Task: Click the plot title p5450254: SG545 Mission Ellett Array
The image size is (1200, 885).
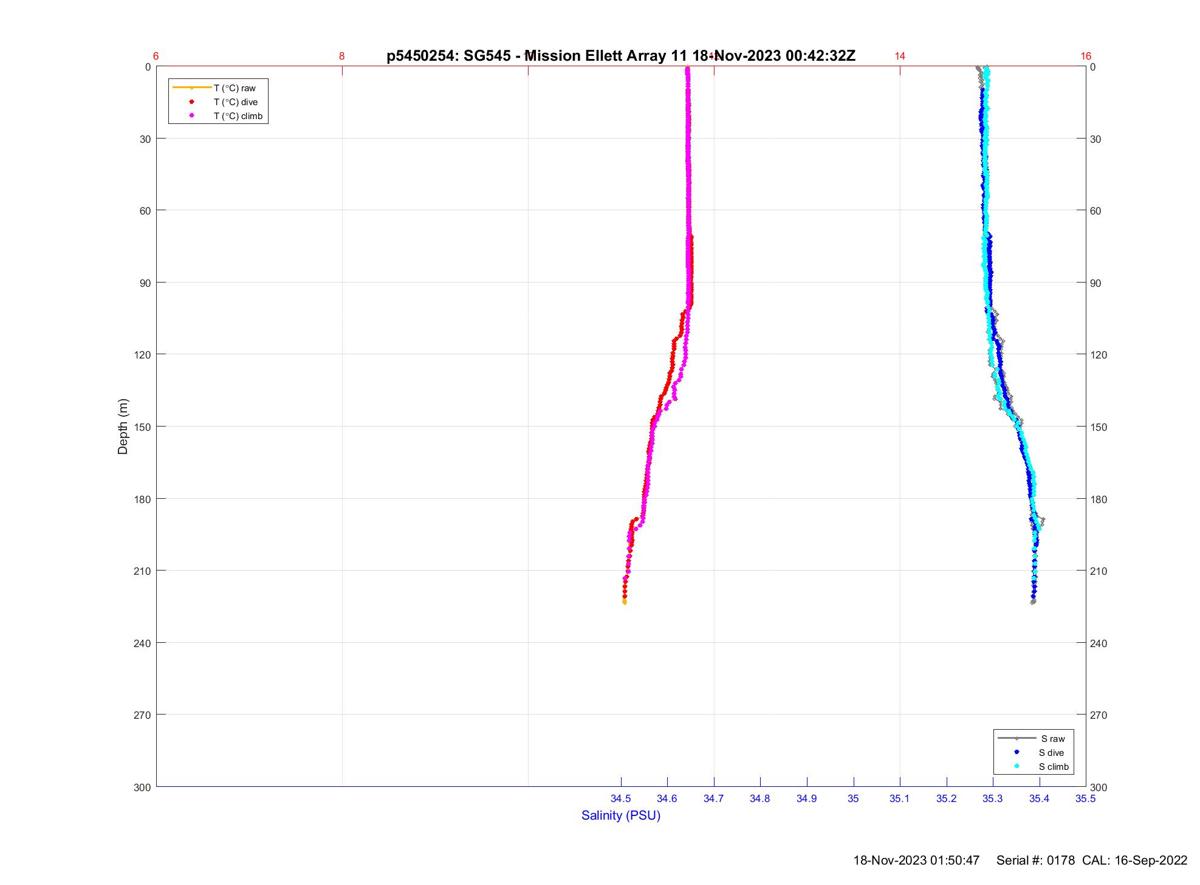Action: tap(621, 56)
